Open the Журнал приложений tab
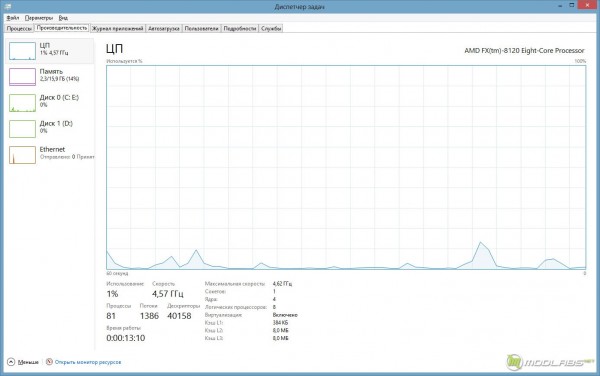Screen dimensions: 600x376 (118, 29)
